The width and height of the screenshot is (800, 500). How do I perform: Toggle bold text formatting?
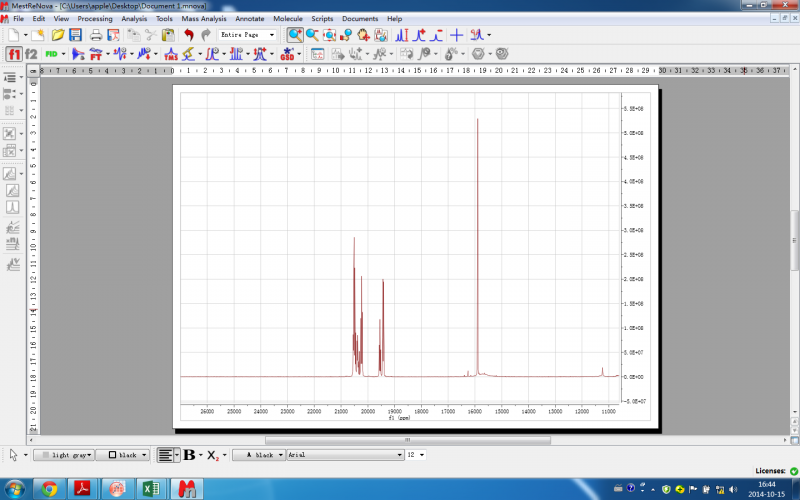tap(188, 455)
